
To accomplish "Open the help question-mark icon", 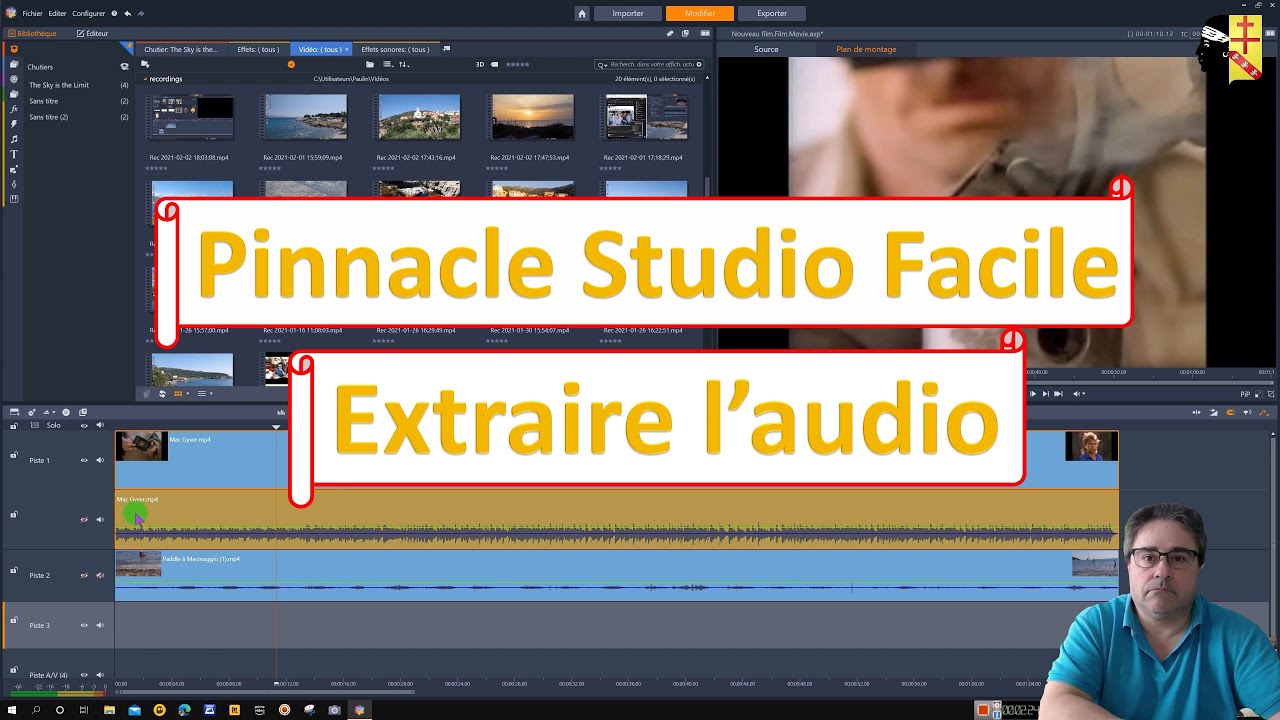I will [114, 13].
